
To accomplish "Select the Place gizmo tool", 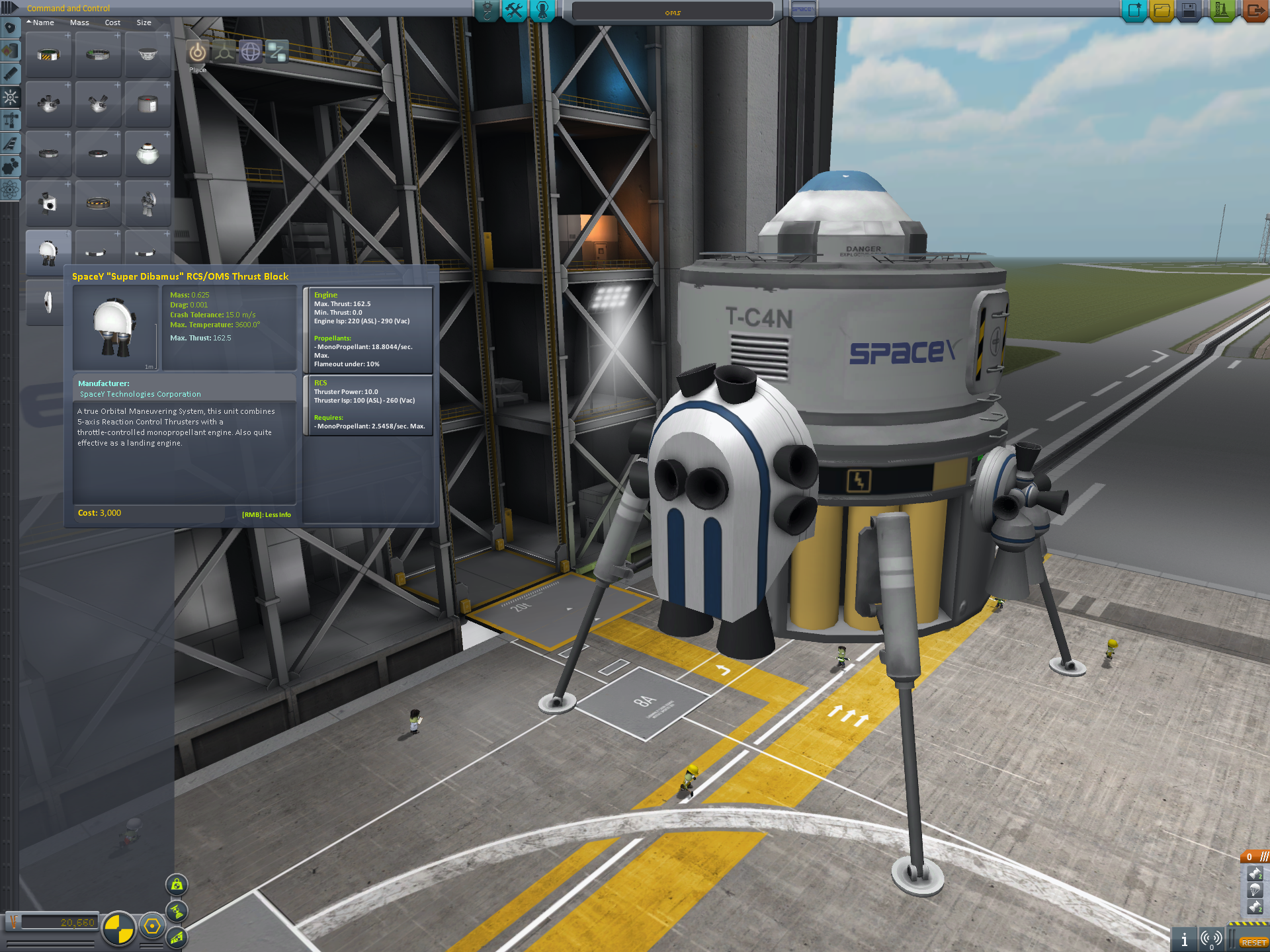I will click(197, 52).
